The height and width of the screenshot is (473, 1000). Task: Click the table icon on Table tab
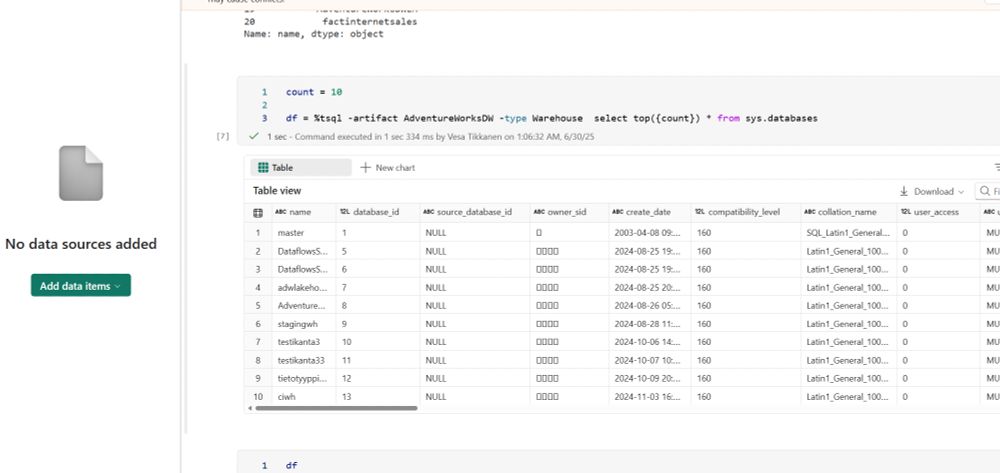click(263, 168)
